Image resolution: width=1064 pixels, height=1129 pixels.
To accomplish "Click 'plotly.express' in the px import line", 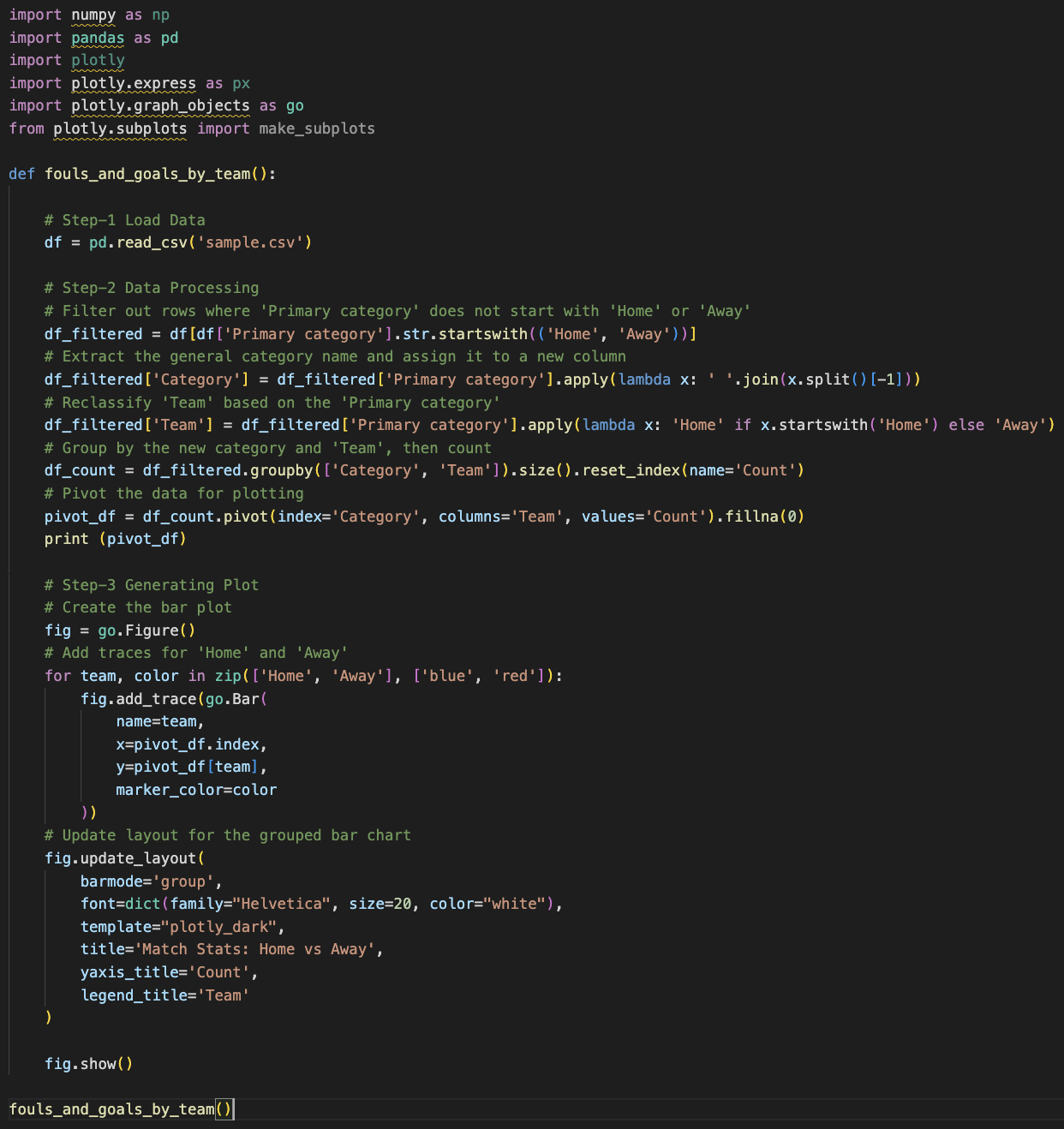I will coord(134,83).
